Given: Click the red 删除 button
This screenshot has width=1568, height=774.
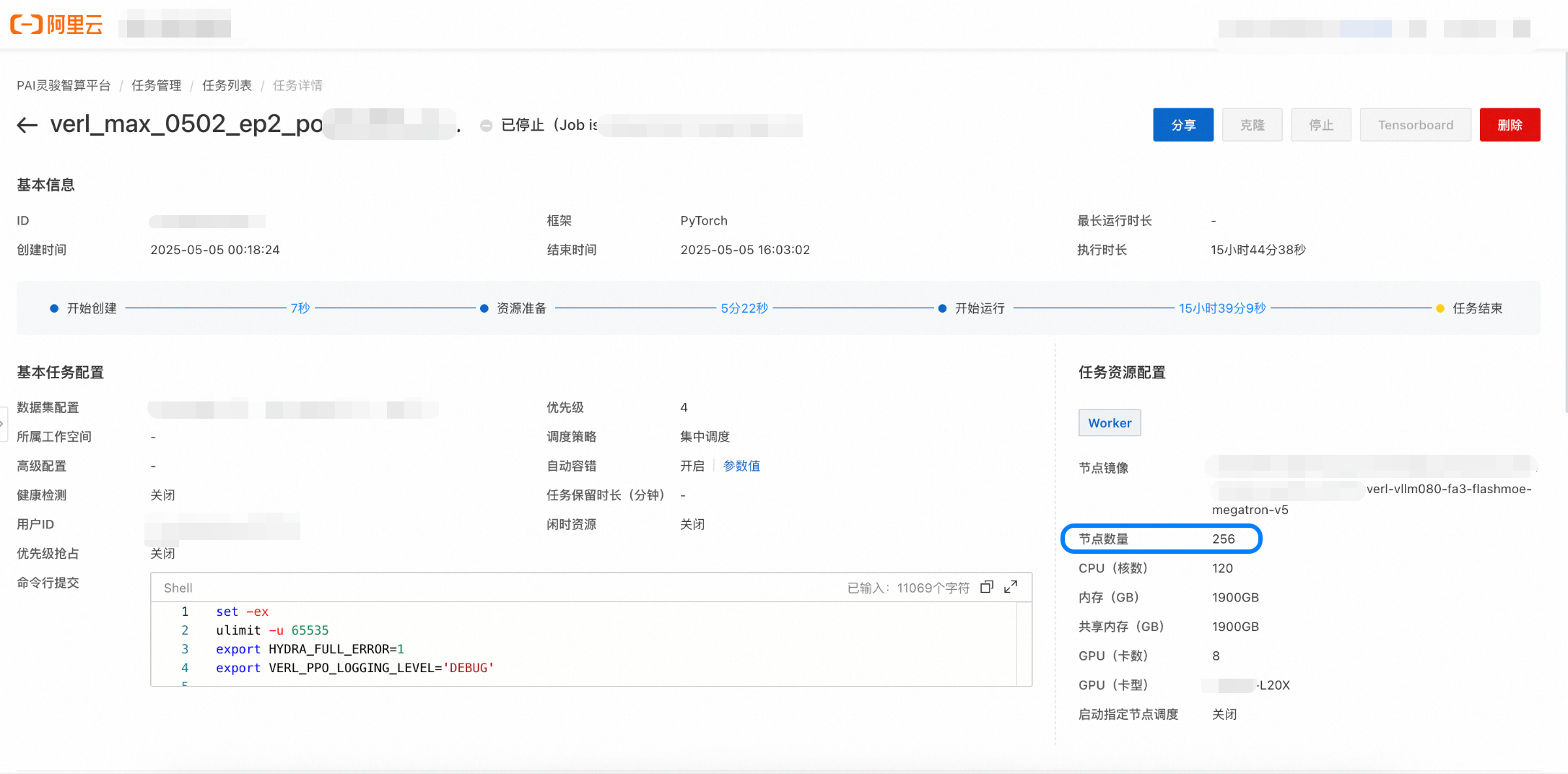Looking at the screenshot, I should 1510,125.
